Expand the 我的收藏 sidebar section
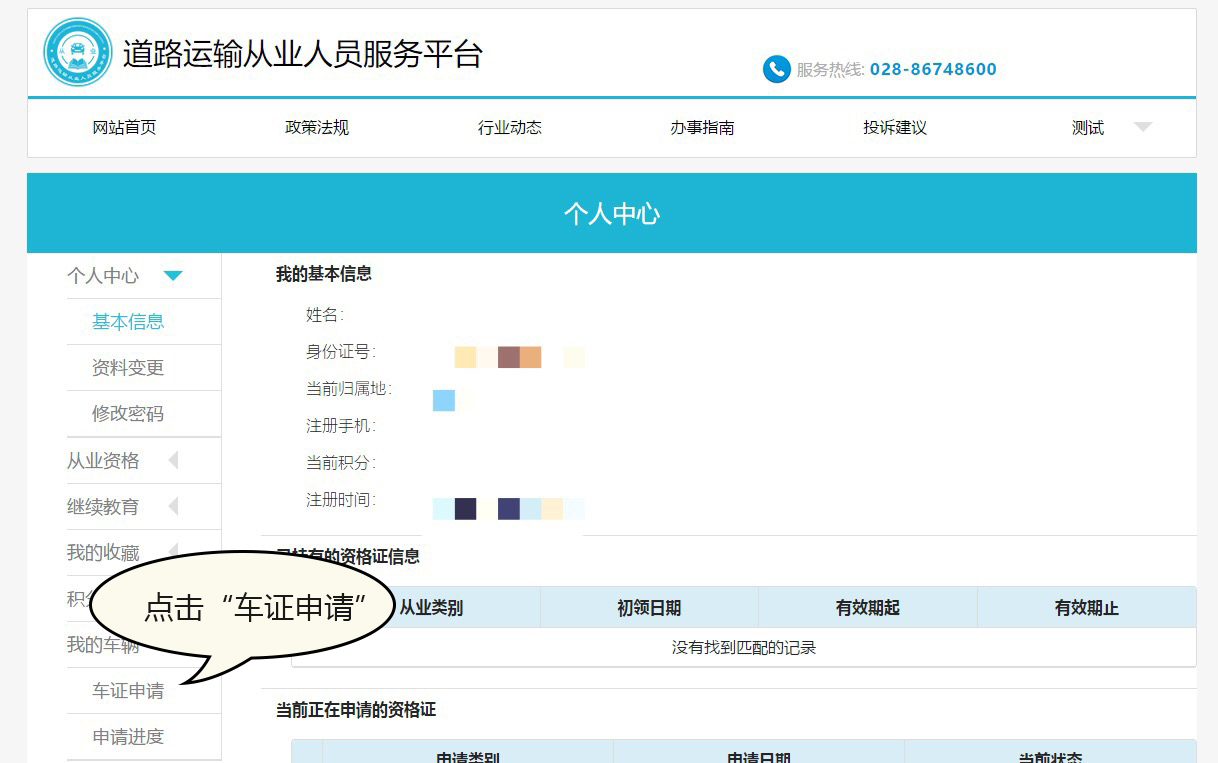 (x=104, y=552)
